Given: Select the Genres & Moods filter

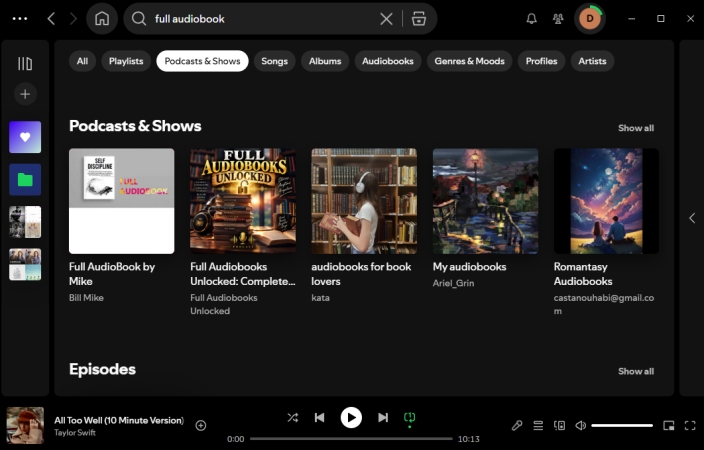Looking at the screenshot, I should click(470, 61).
